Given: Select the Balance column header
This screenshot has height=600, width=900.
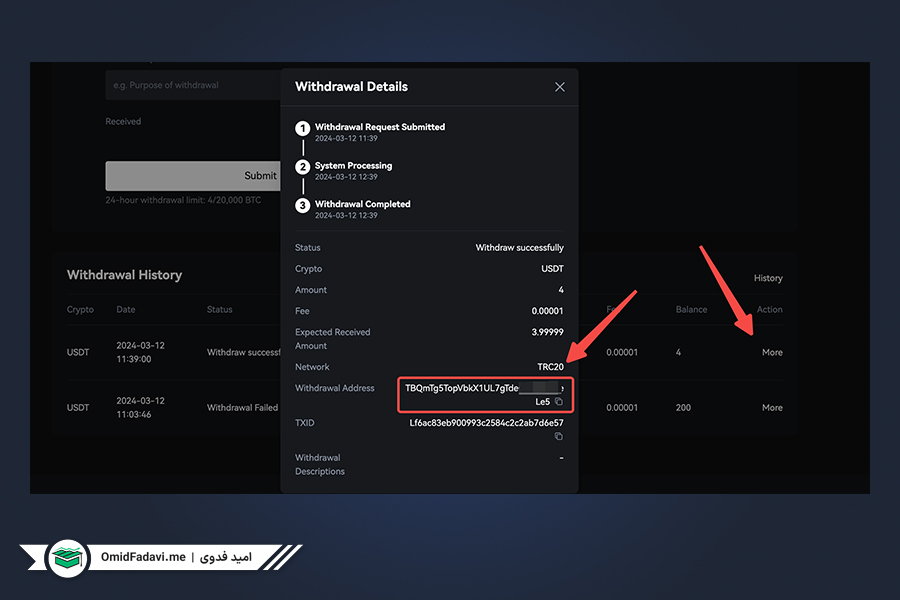Looking at the screenshot, I should point(692,309).
